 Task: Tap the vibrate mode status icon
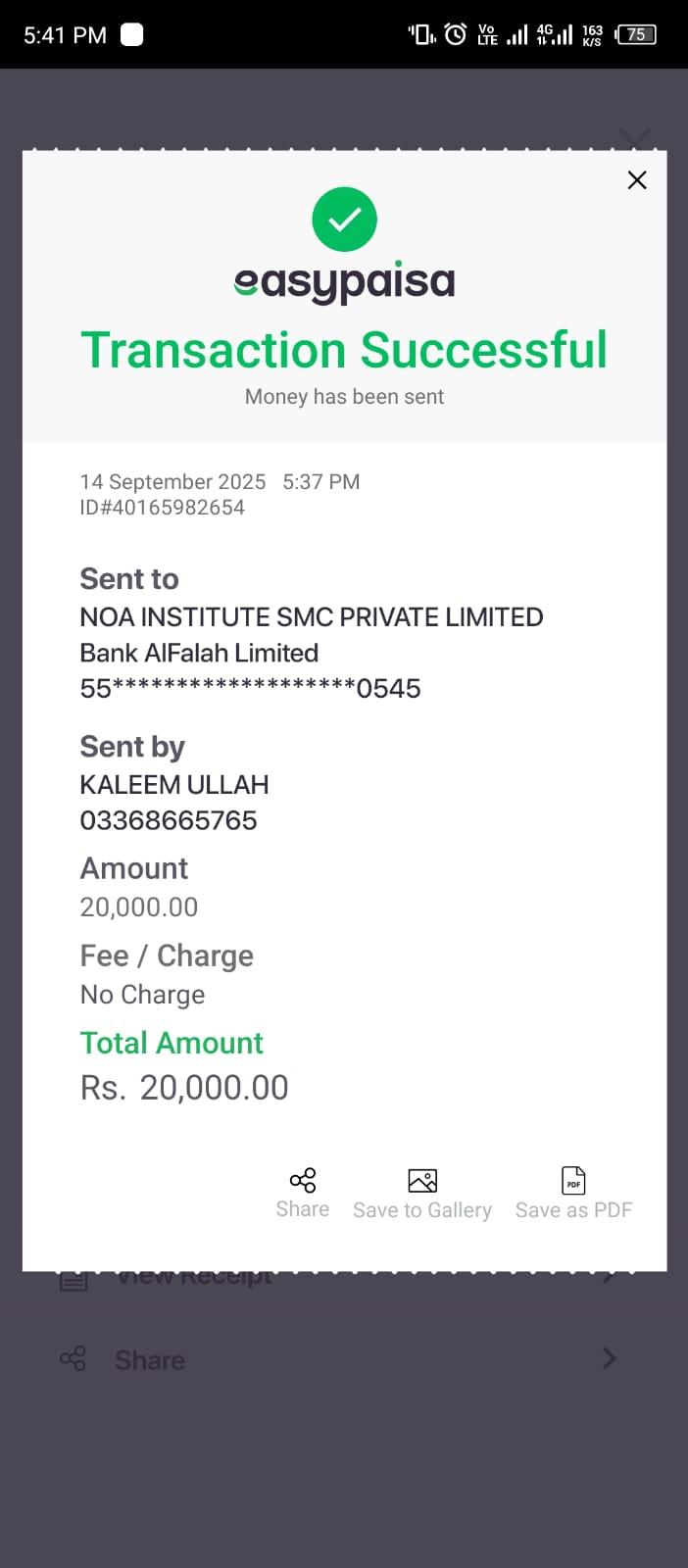(x=421, y=34)
